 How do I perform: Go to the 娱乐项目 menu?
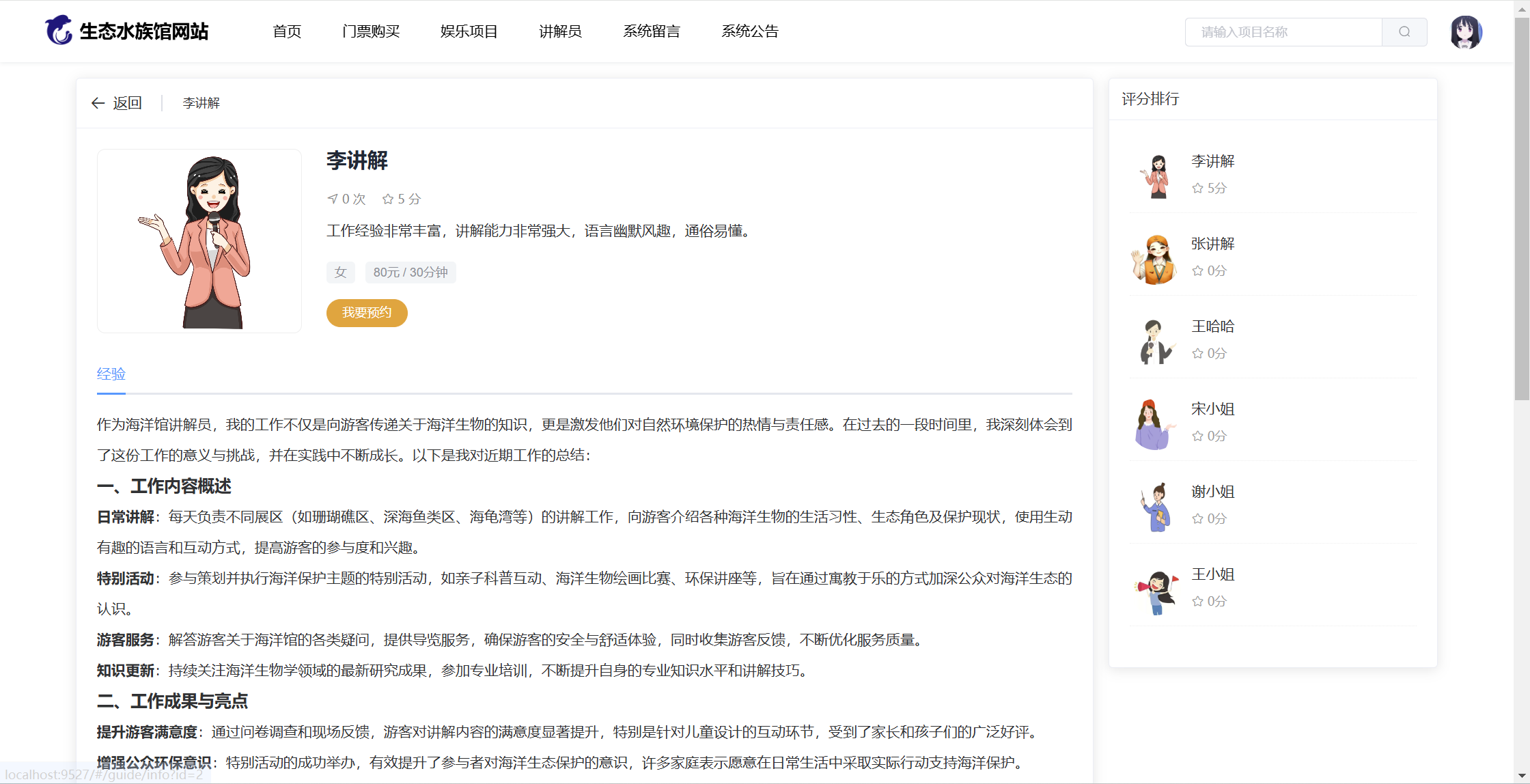coord(469,31)
